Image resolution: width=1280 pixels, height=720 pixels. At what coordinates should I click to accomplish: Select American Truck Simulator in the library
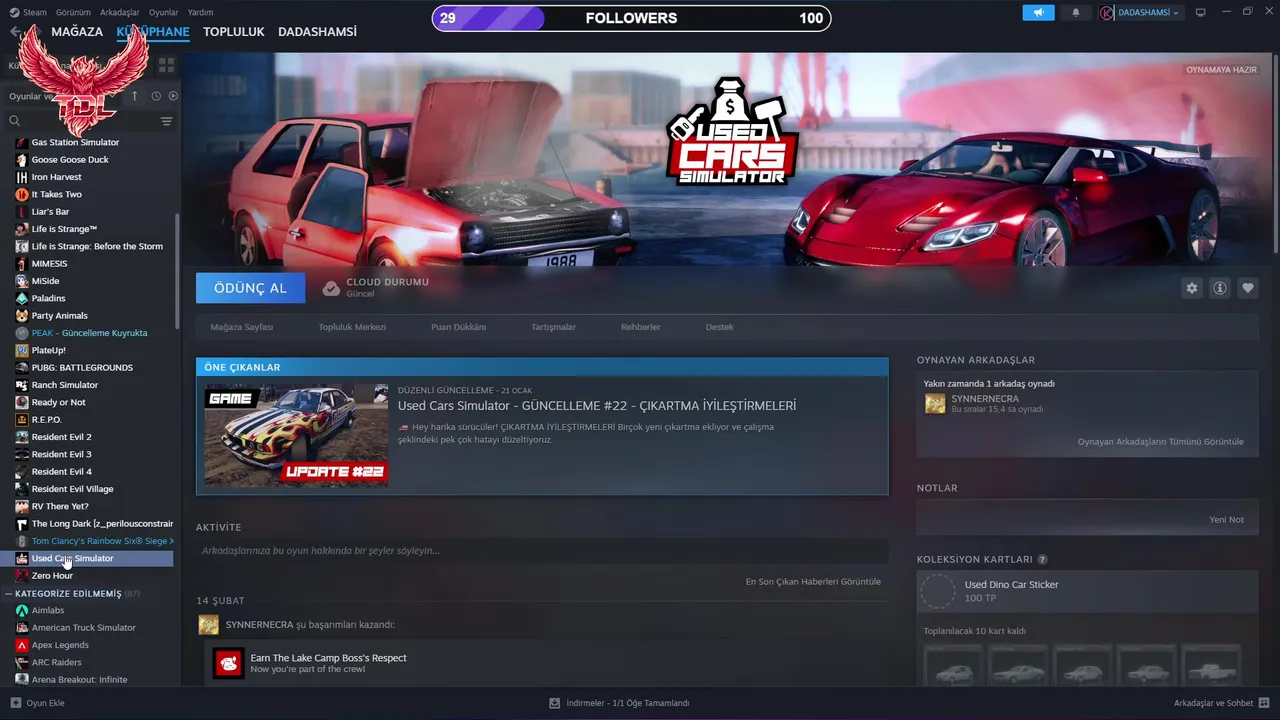coord(83,628)
